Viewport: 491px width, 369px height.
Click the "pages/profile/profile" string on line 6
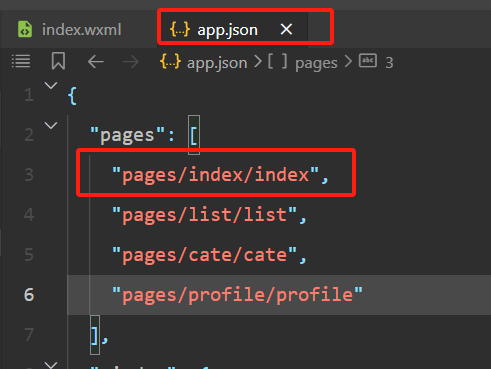(237, 295)
